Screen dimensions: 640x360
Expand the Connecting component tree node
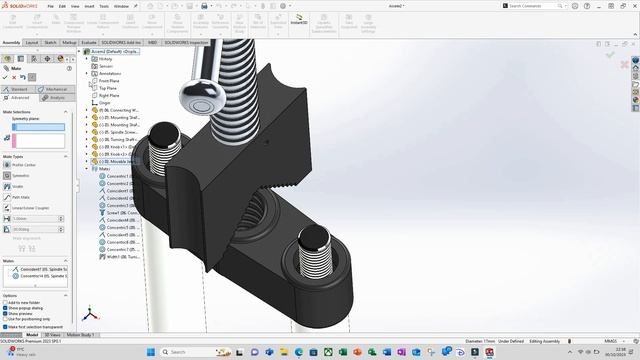tap(87, 110)
